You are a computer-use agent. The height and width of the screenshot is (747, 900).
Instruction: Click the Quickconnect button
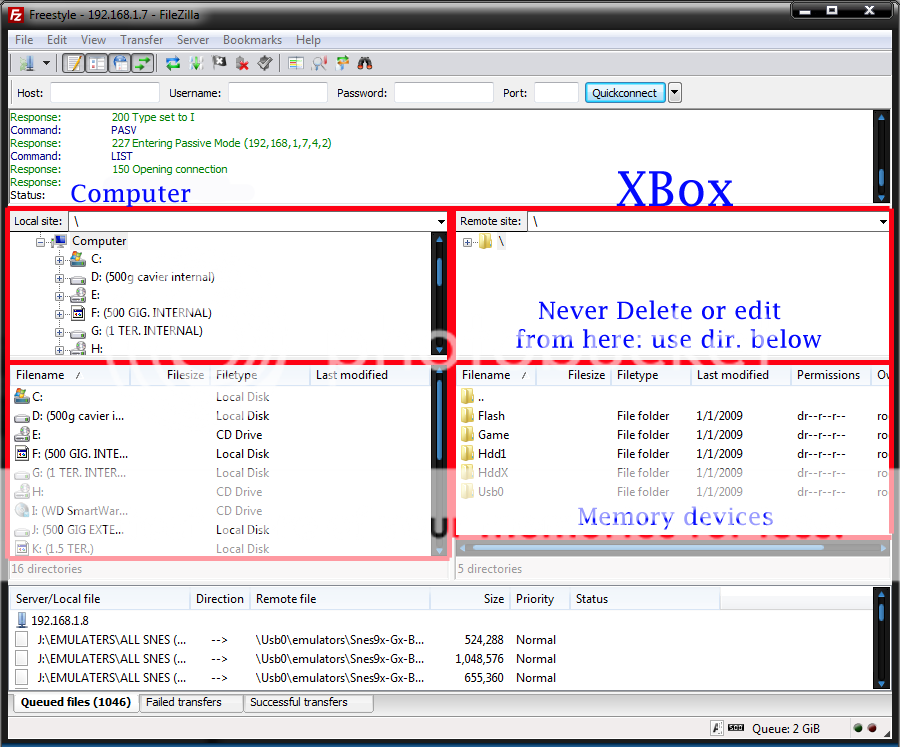(624, 92)
